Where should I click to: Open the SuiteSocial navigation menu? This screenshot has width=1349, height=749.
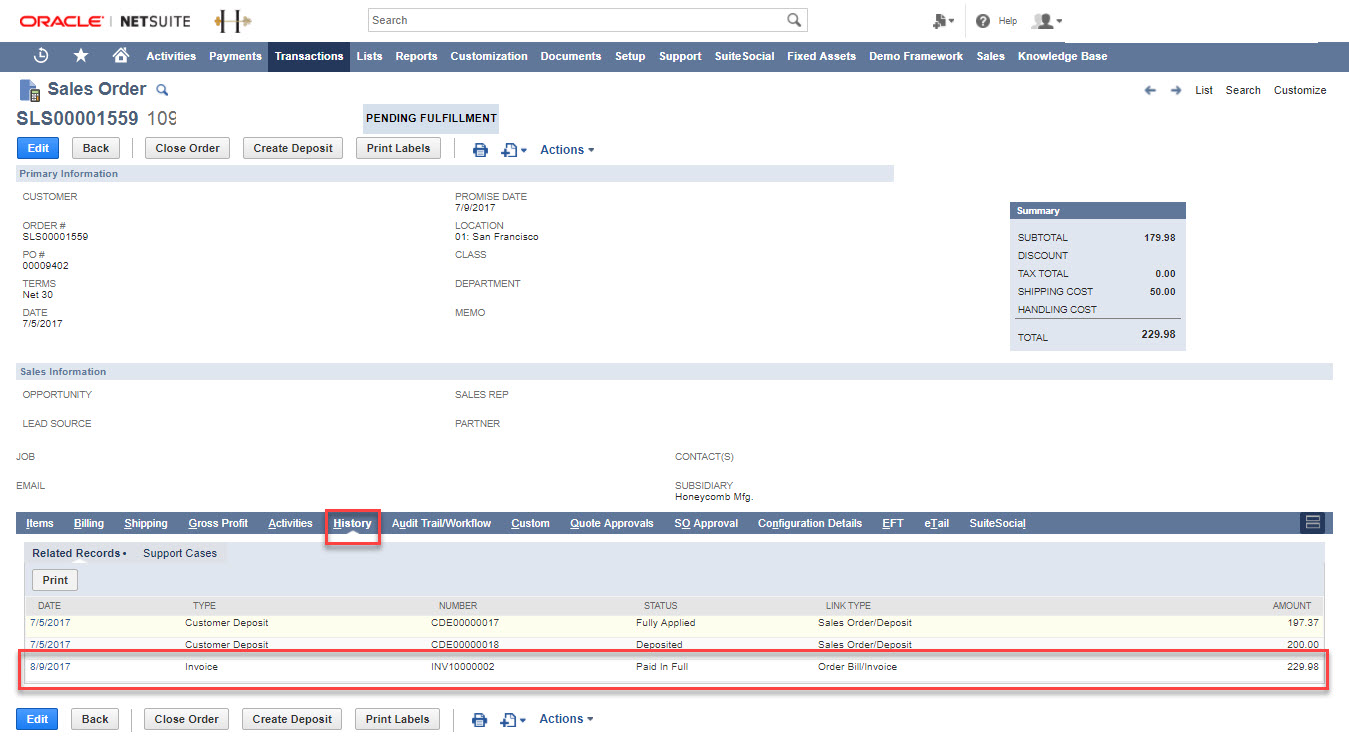pos(744,56)
